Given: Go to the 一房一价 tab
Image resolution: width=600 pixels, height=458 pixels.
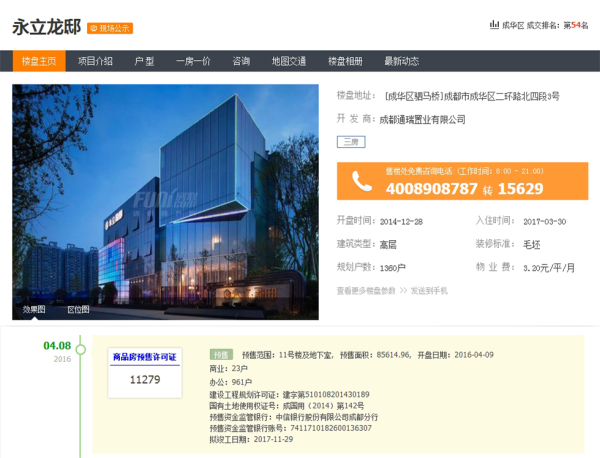Looking at the screenshot, I should pyautogui.click(x=193, y=61).
